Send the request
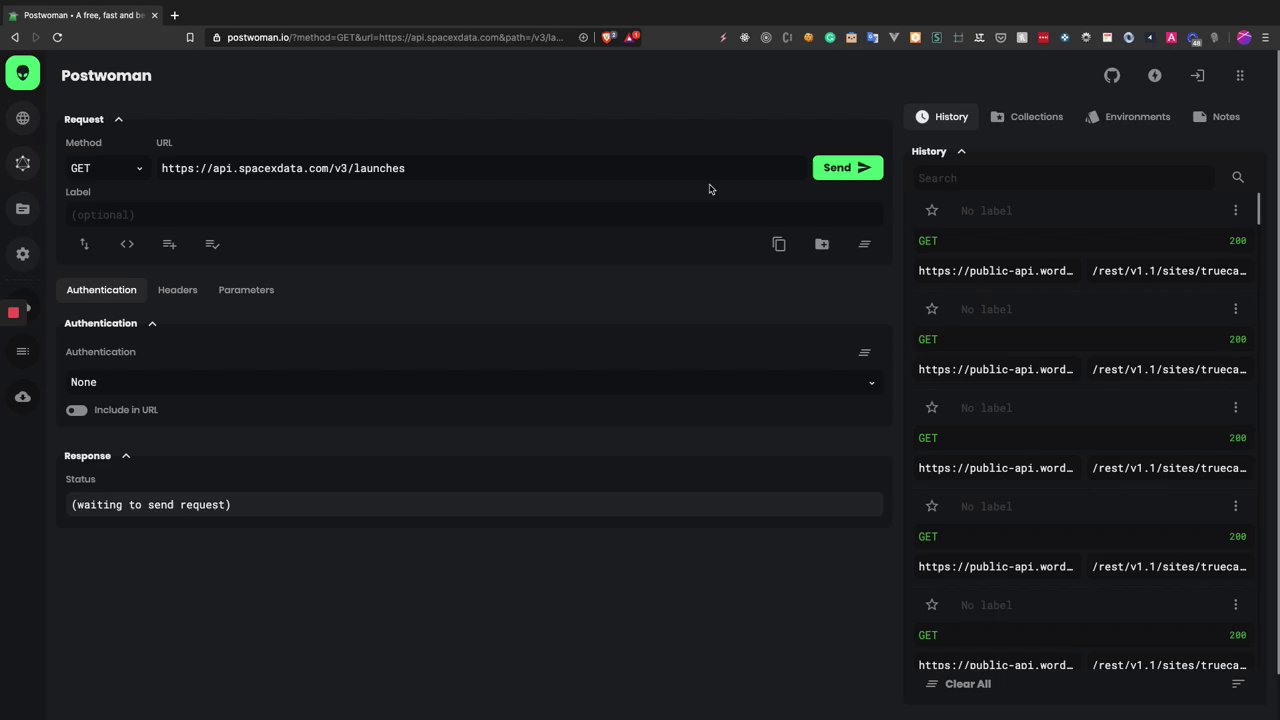 pyautogui.click(x=848, y=168)
